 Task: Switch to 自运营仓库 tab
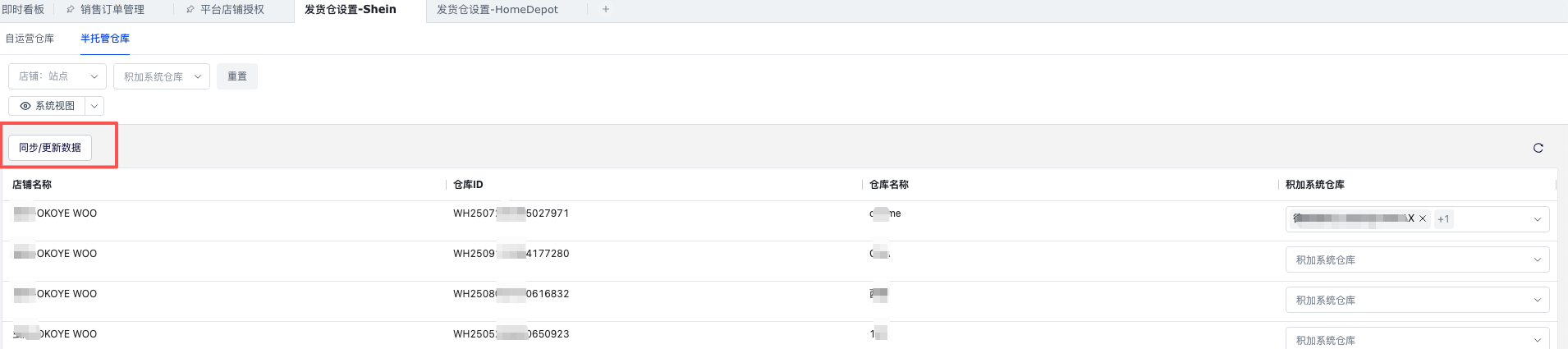[x=30, y=39]
